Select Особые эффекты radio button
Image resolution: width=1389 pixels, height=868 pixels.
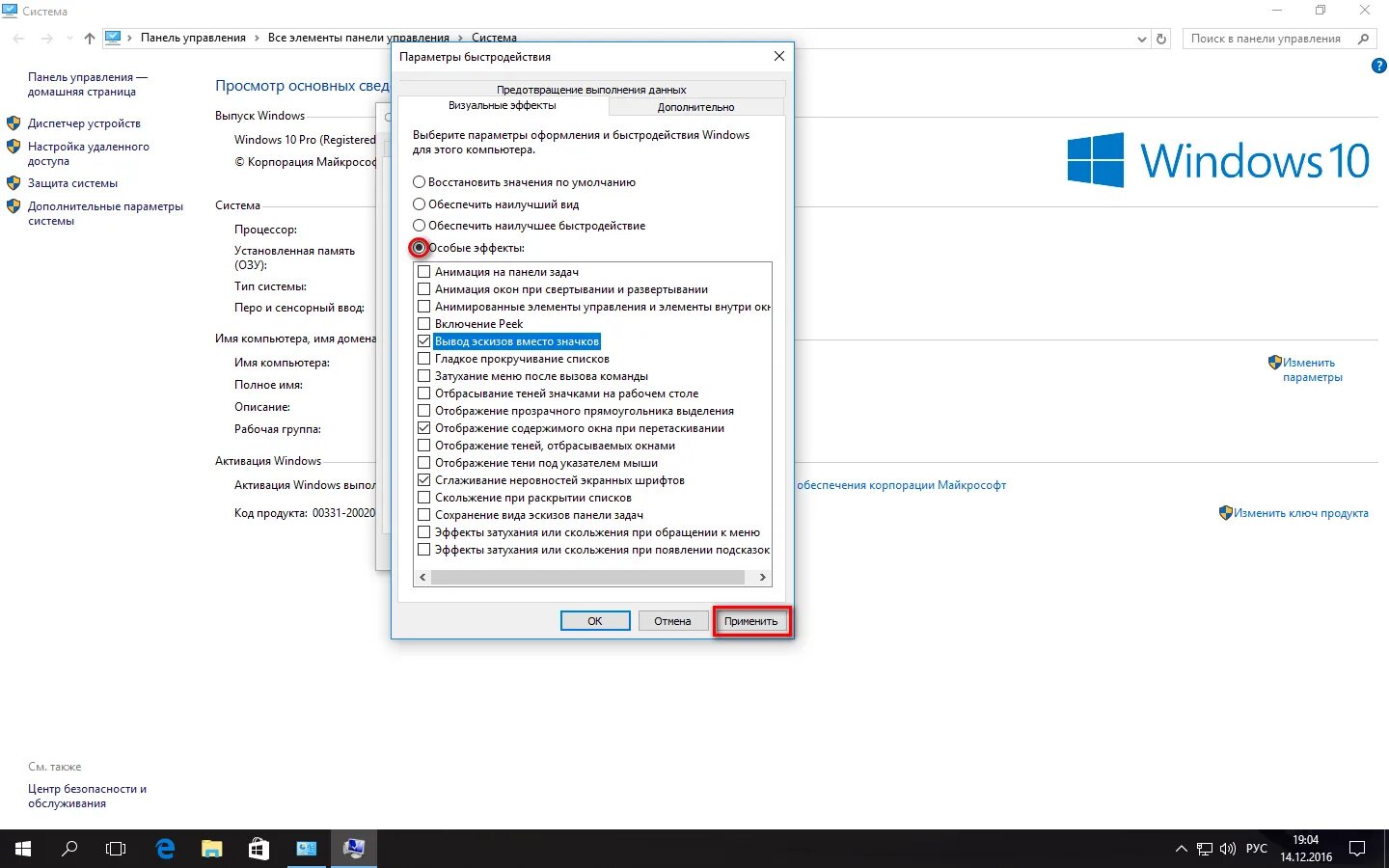tap(419, 247)
